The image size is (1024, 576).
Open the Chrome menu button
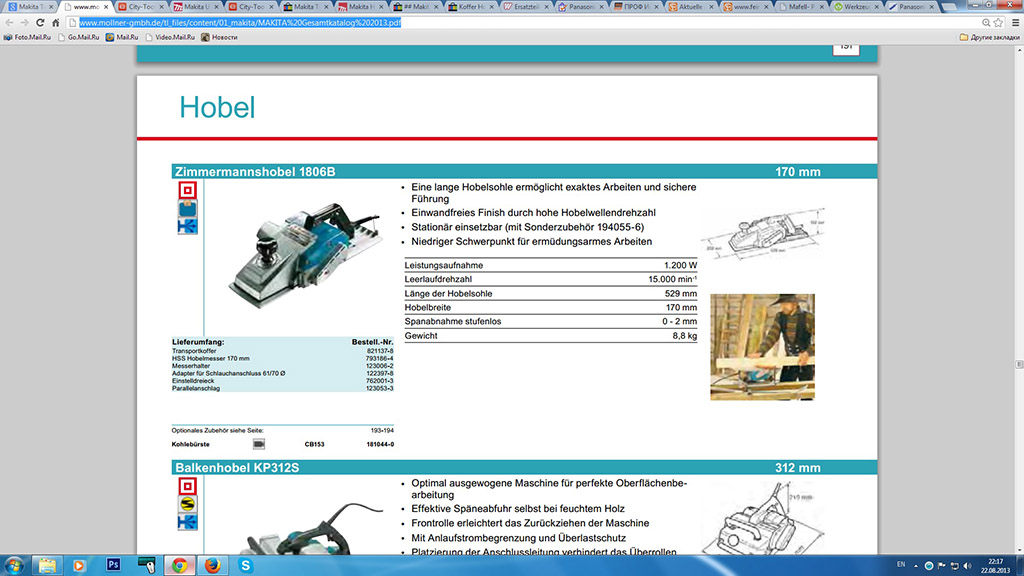click(x=1016, y=22)
